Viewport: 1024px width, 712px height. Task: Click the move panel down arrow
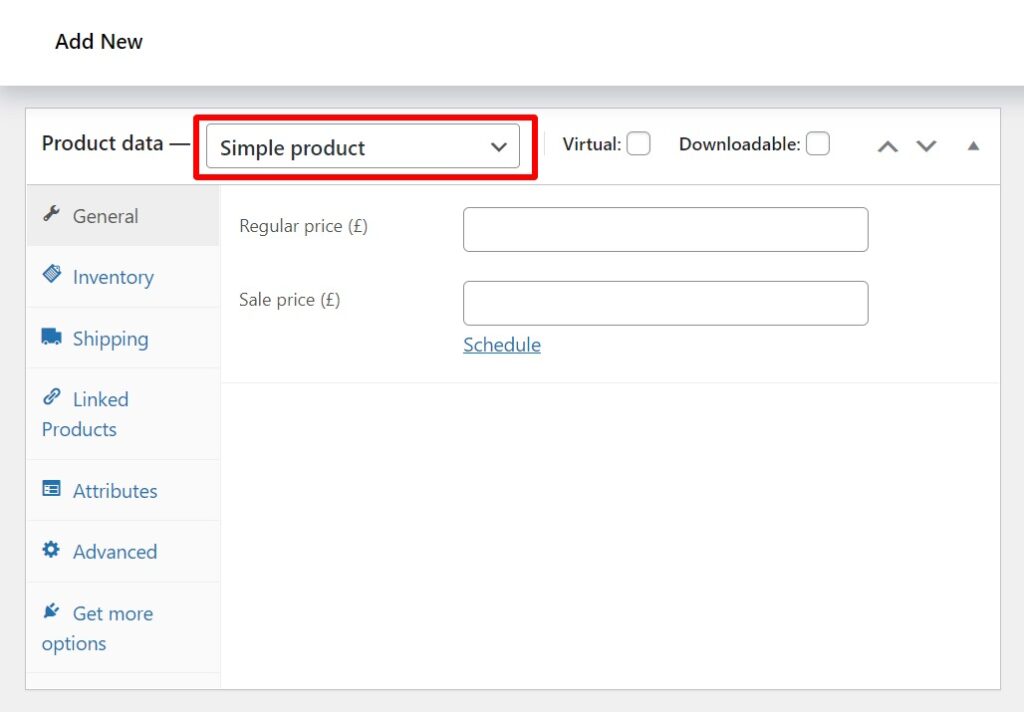926,145
